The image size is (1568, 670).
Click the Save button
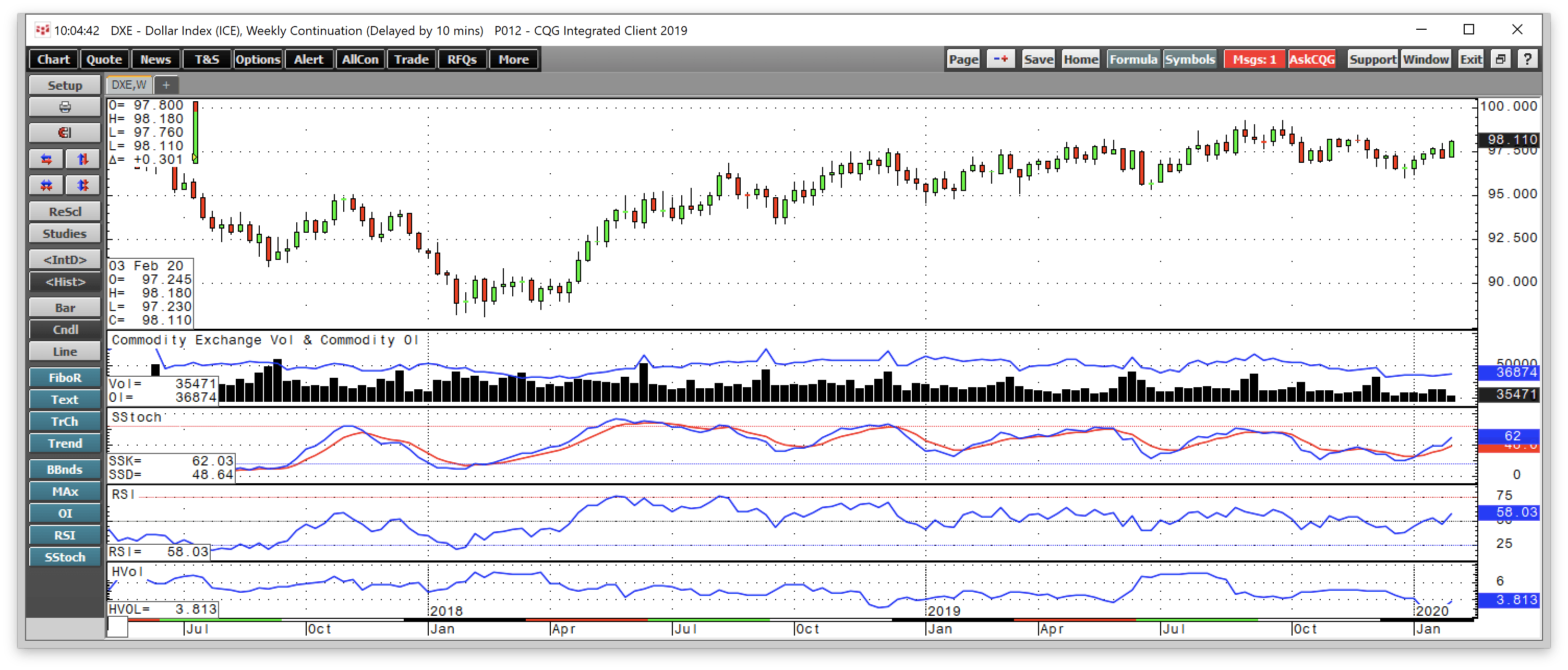tap(1039, 59)
